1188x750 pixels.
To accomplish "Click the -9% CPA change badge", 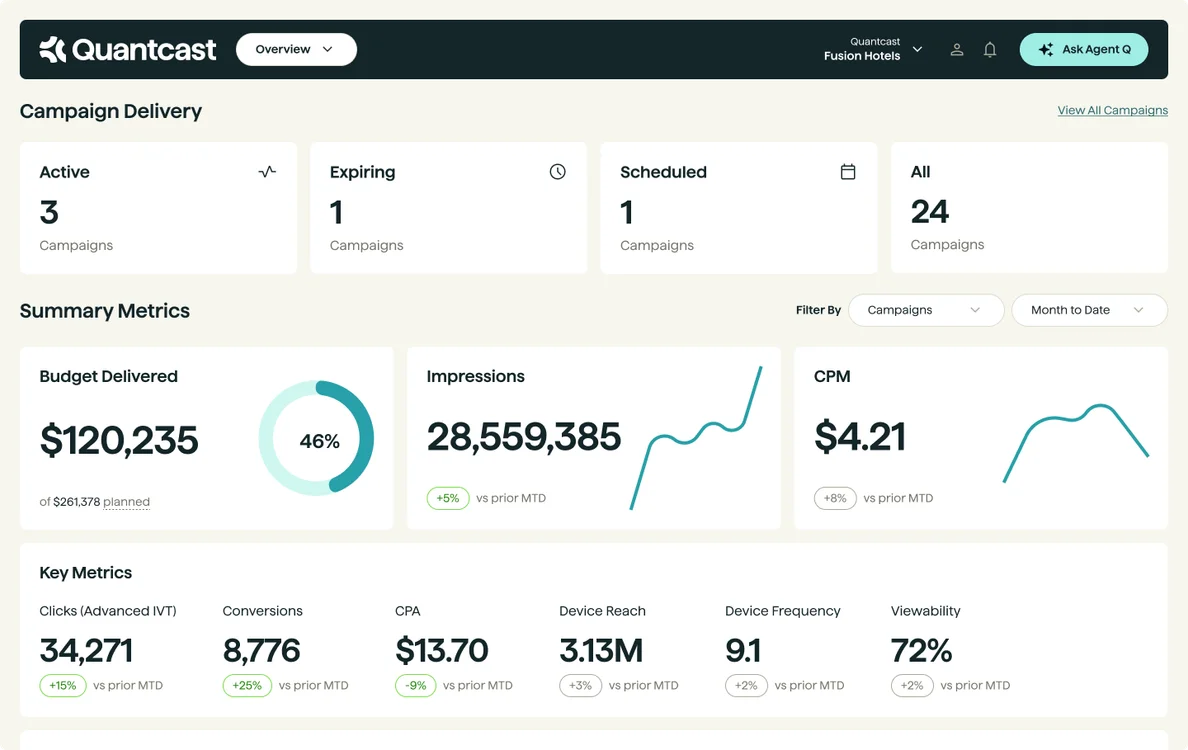I will click(415, 685).
